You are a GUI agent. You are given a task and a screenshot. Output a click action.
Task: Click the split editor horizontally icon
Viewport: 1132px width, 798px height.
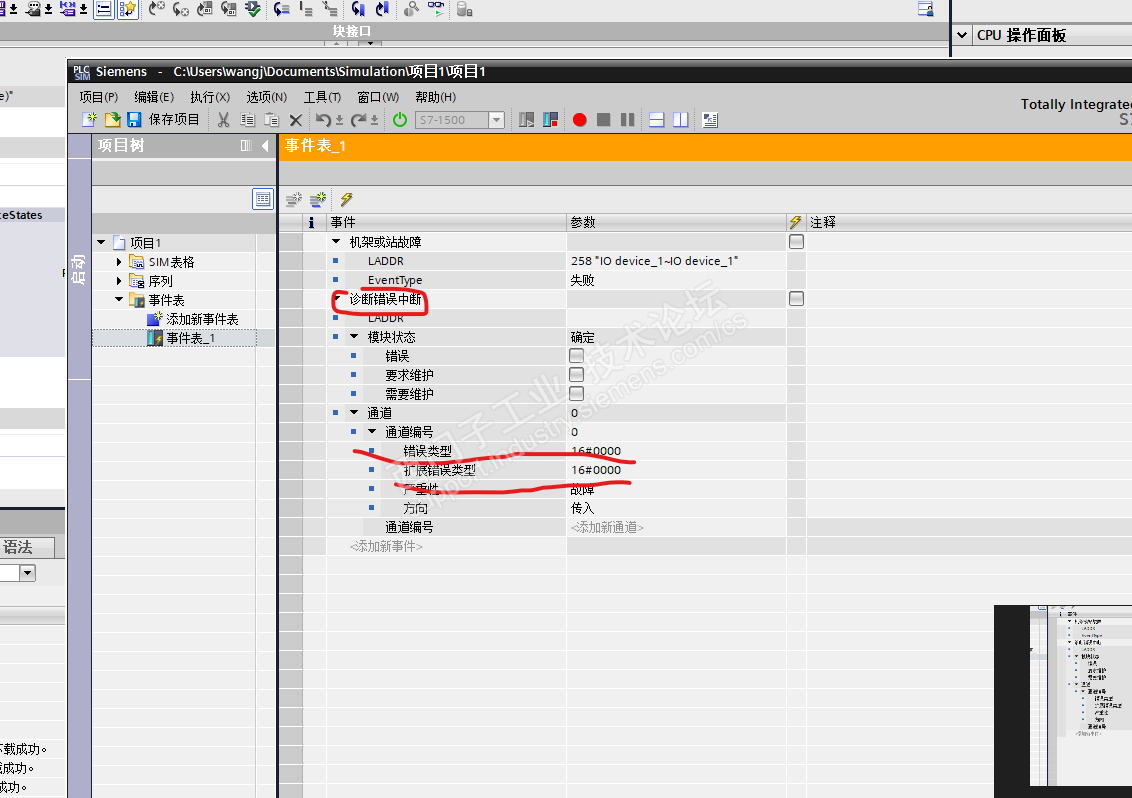coord(656,120)
